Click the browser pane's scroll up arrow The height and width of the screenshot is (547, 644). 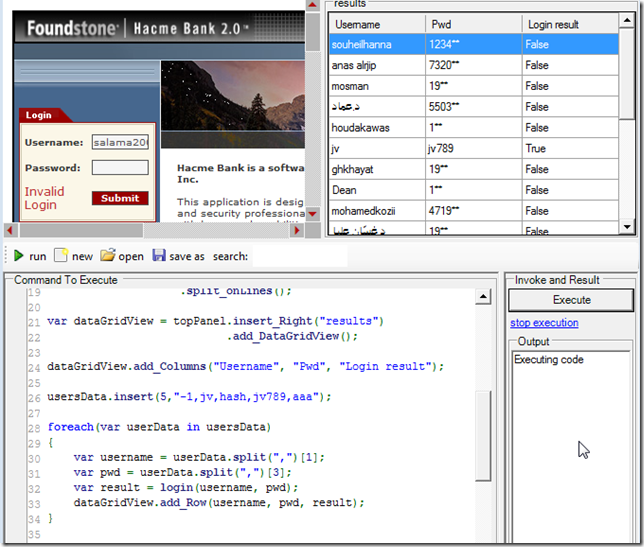[x=312, y=7]
